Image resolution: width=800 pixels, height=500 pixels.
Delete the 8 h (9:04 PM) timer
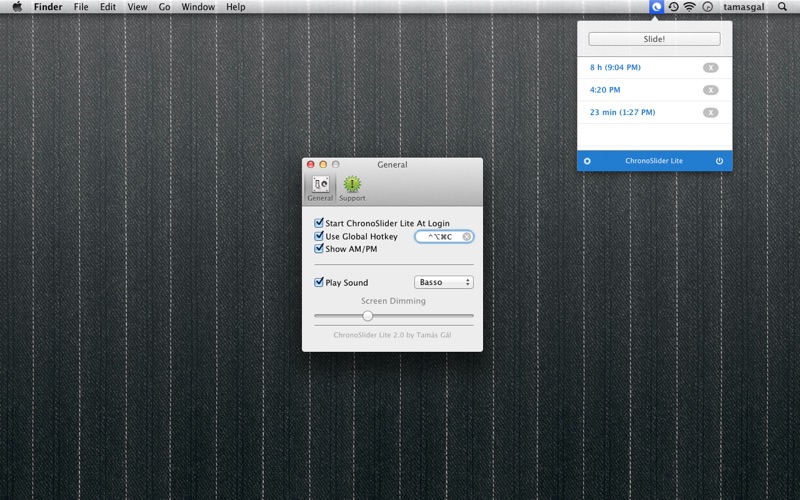[710, 68]
